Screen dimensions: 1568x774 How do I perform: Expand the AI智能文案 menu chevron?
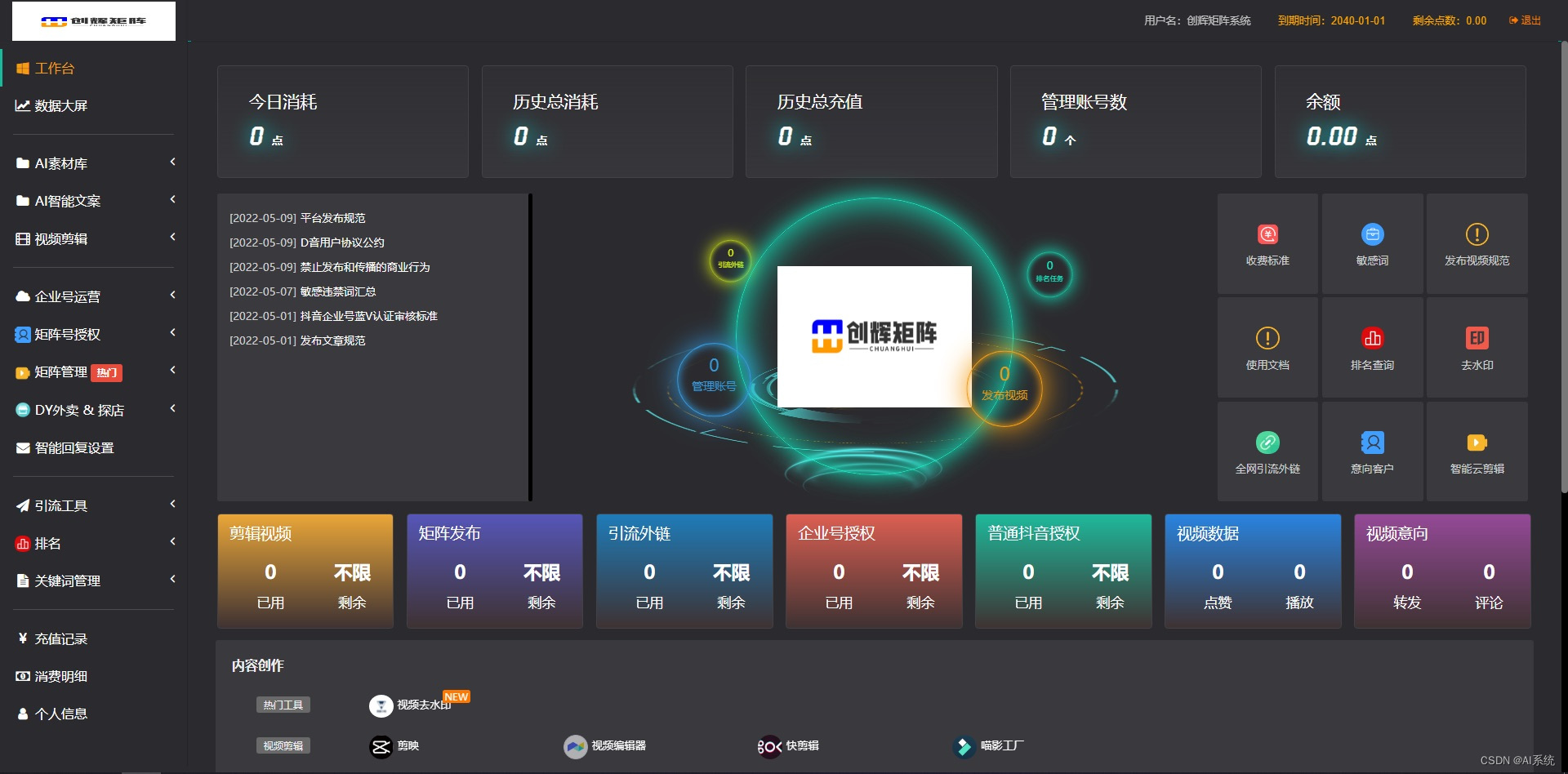click(172, 200)
